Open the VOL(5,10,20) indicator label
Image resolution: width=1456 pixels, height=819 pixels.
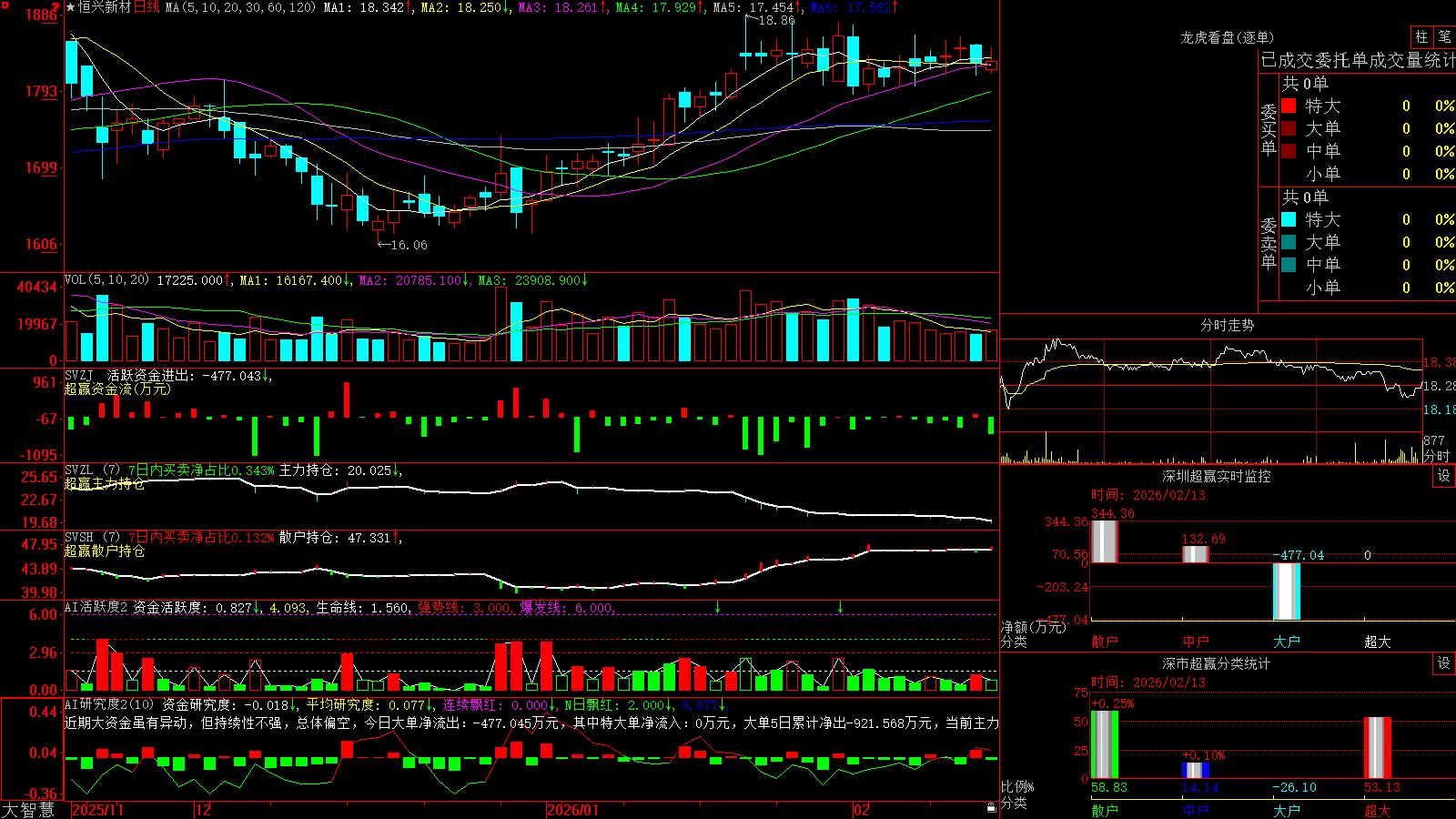click(106, 280)
